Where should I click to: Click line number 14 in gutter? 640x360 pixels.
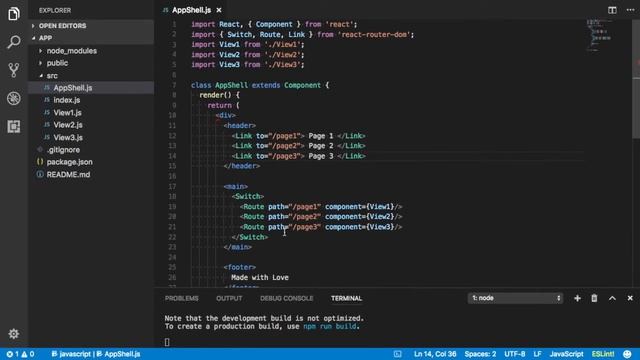click(x=172, y=156)
